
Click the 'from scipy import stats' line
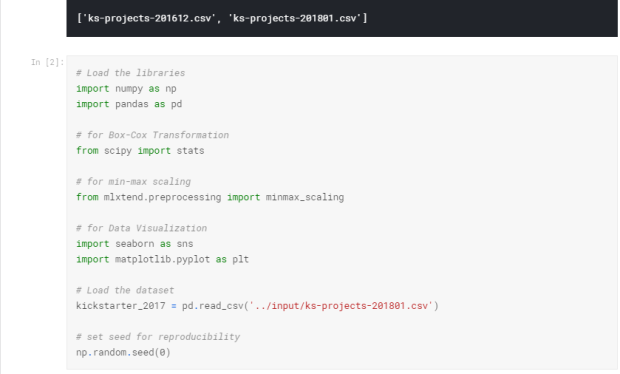click(140, 151)
